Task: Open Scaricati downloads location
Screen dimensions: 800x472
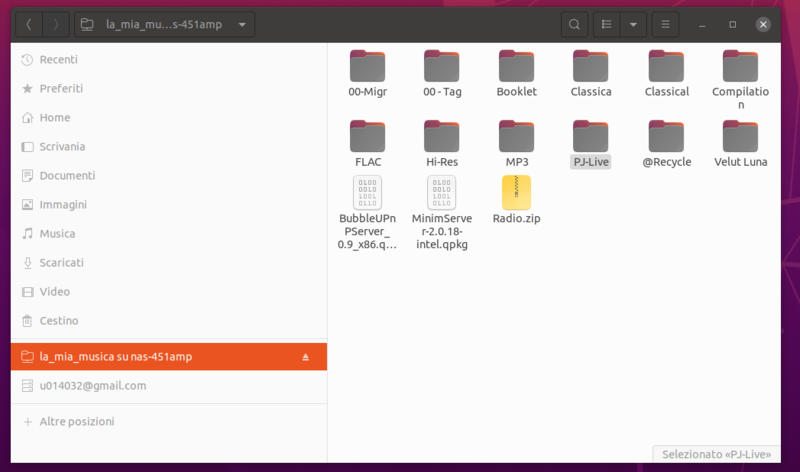Action: (x=61, y=263)
